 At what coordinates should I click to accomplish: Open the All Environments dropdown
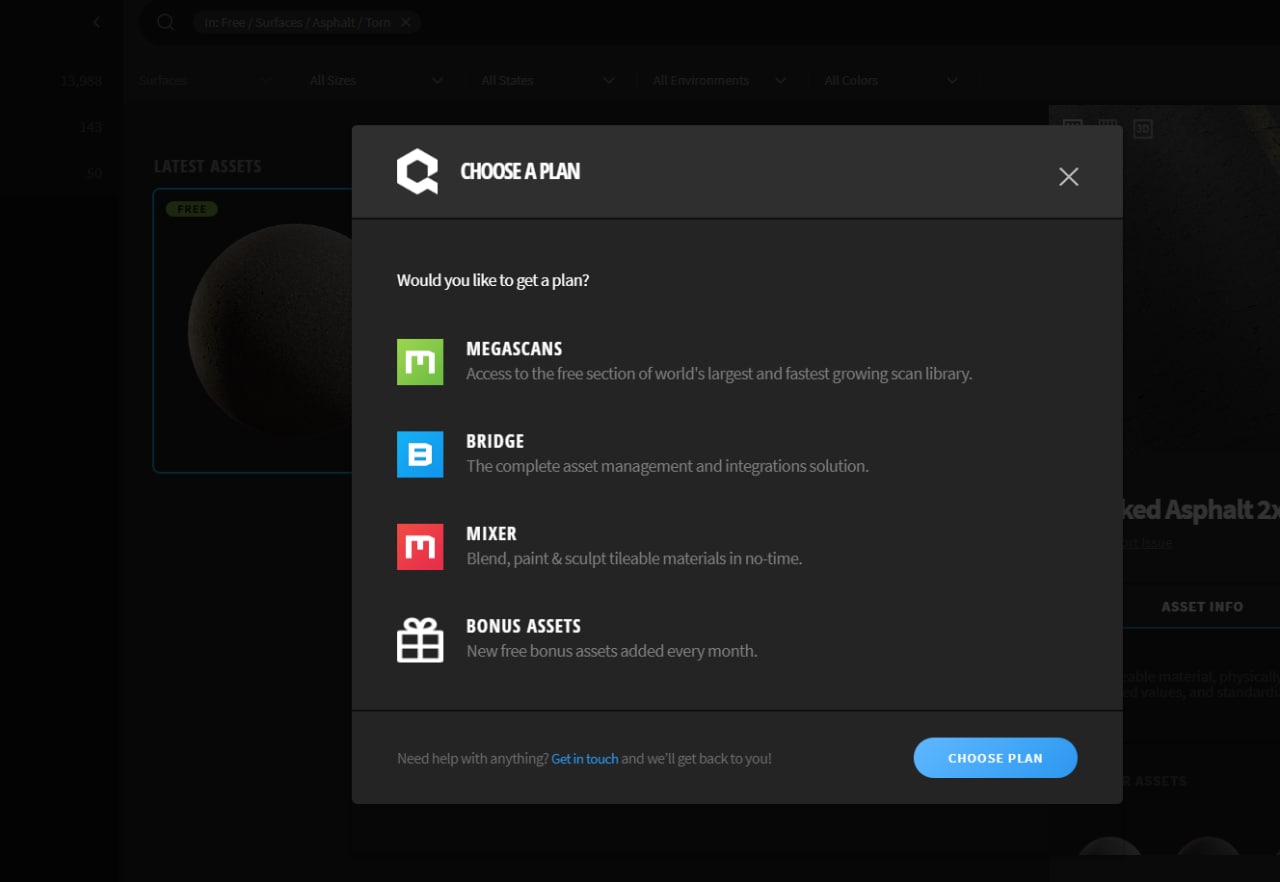[719, 80]
